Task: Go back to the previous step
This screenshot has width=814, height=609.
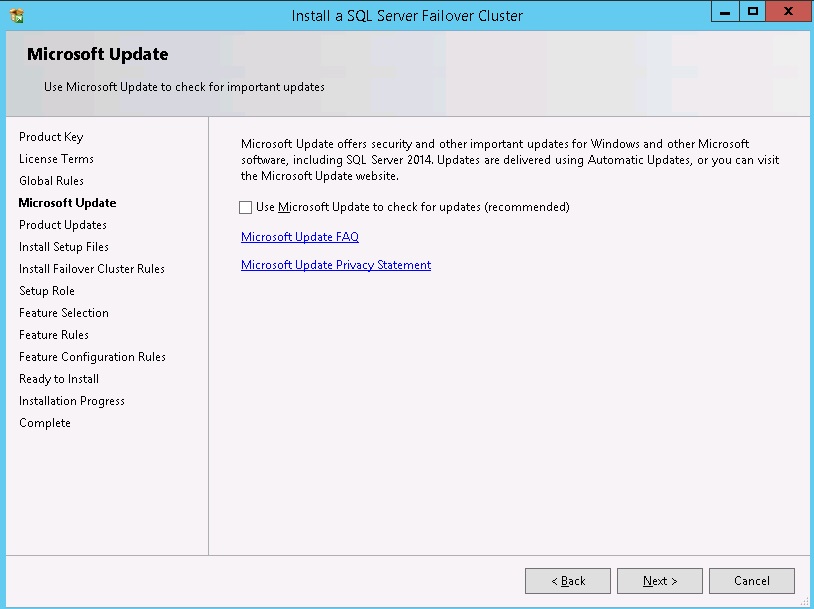Action: 567,580
